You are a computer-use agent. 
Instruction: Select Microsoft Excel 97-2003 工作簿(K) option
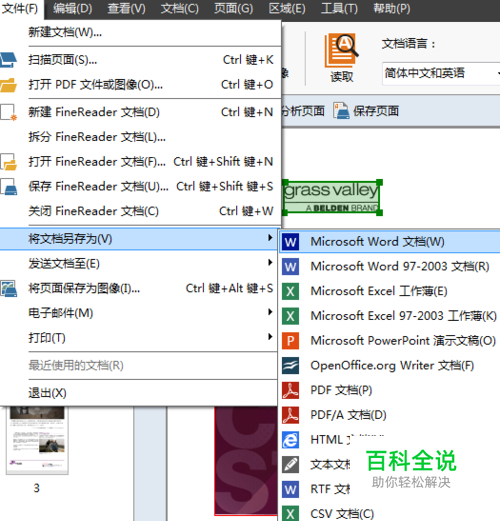[x=389, y=316]
